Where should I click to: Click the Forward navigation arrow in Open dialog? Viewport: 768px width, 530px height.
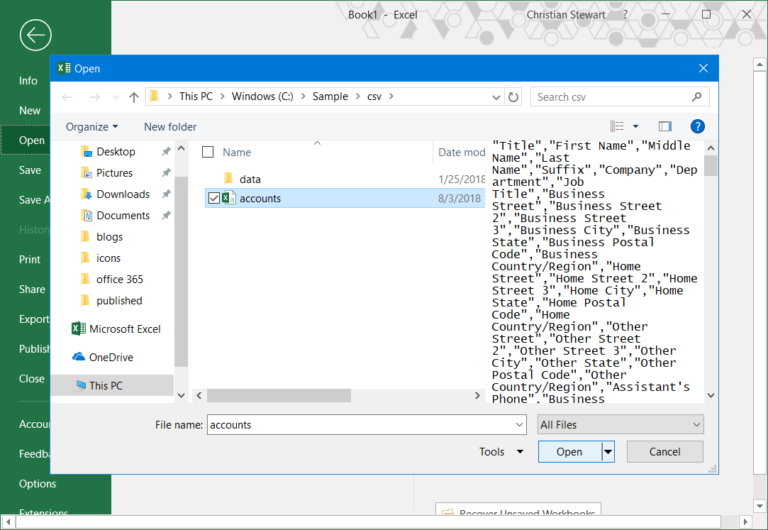(94, 97)
